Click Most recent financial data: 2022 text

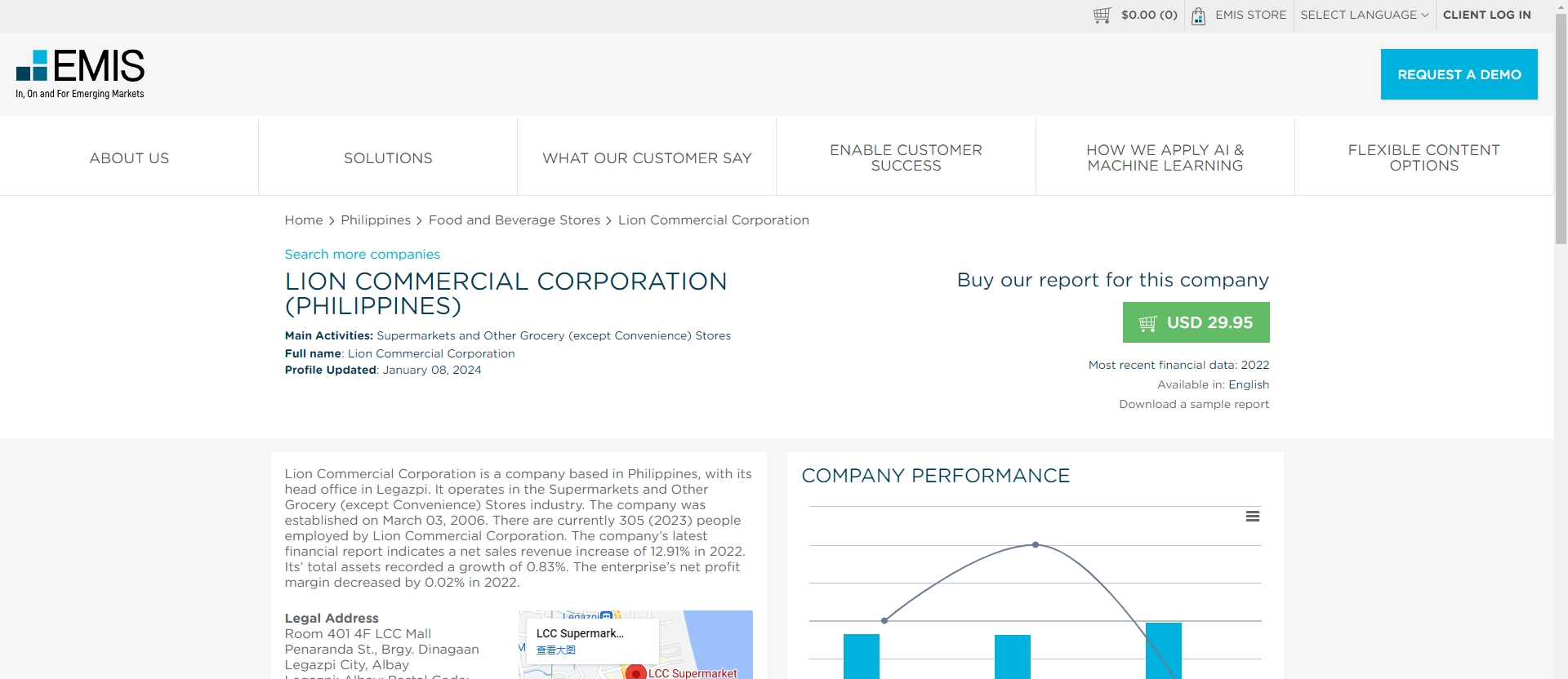(x=1178, y=365)
